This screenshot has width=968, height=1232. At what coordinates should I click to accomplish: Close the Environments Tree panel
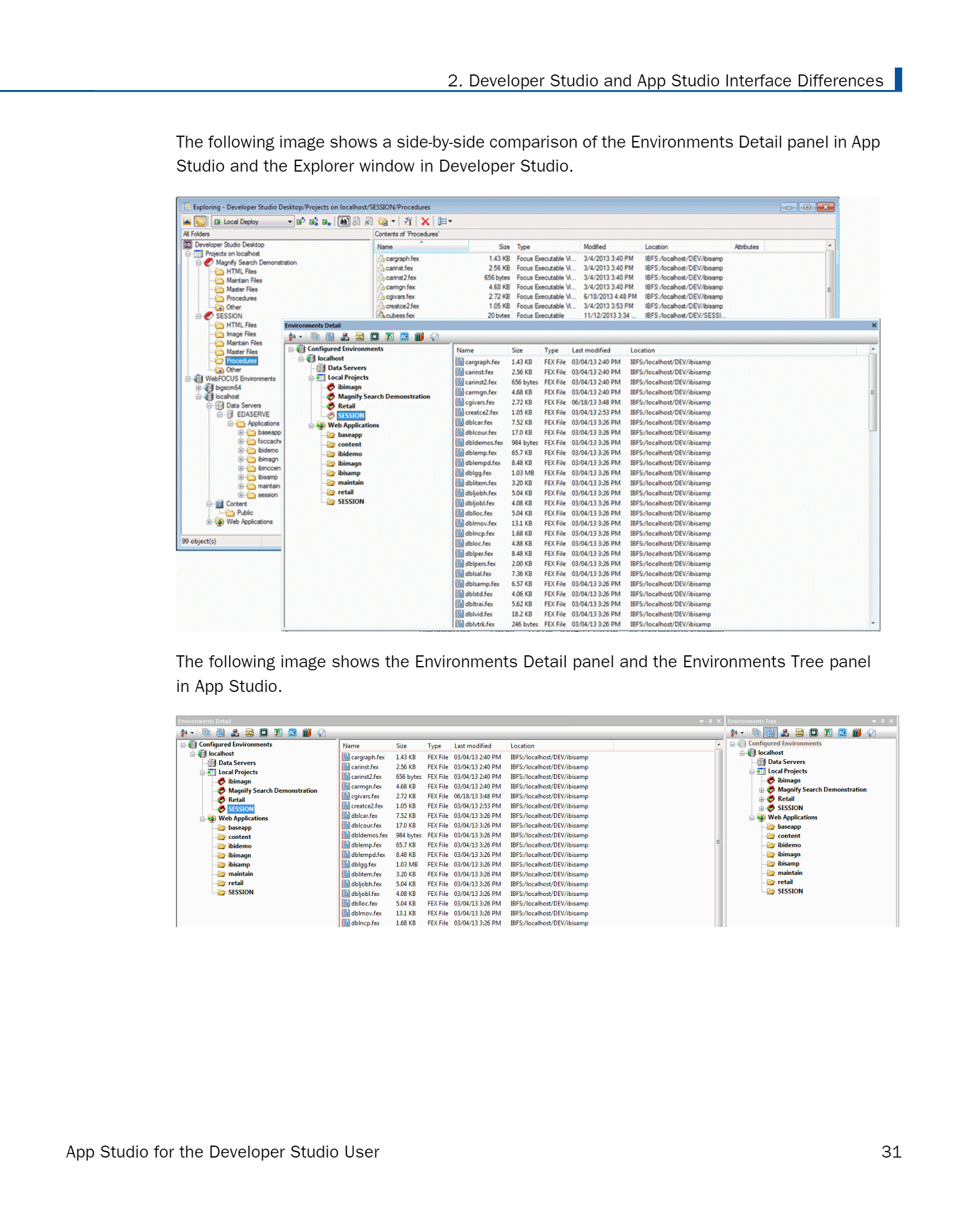pyautogui.click(x=891, y=721)
